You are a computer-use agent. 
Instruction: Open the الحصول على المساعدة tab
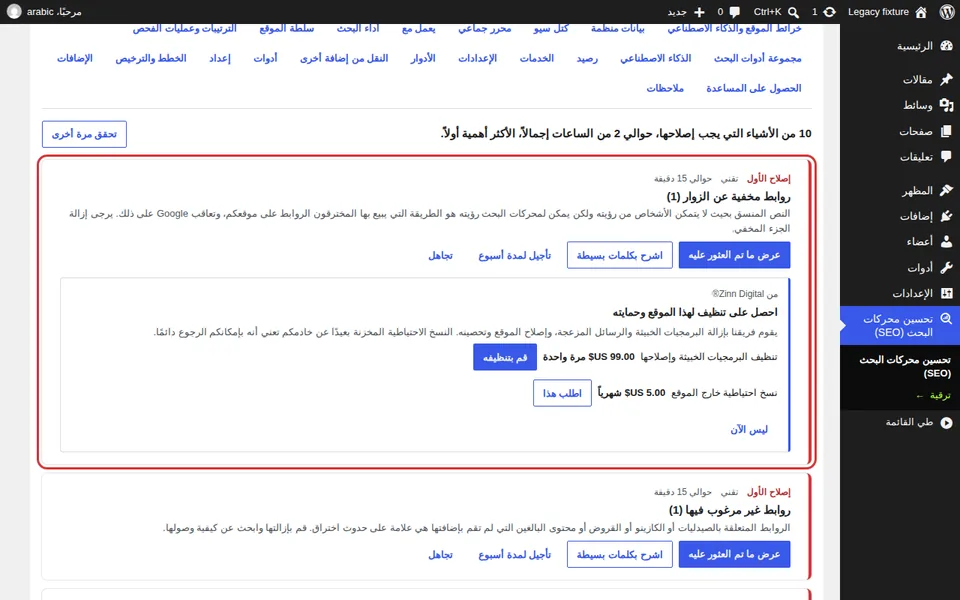(x=754, y=88)
